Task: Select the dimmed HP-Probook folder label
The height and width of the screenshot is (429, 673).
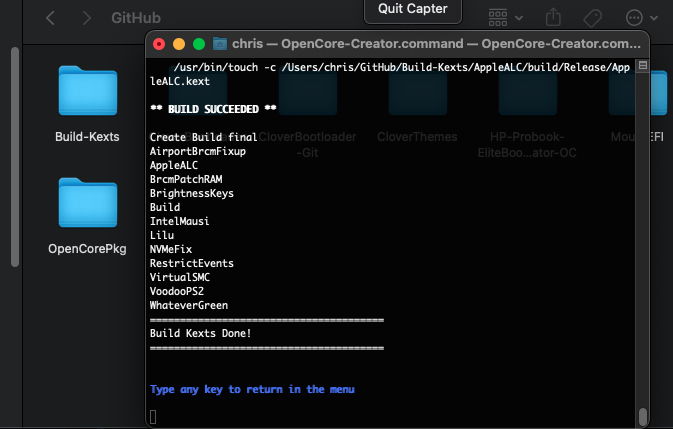Action: 527,145
